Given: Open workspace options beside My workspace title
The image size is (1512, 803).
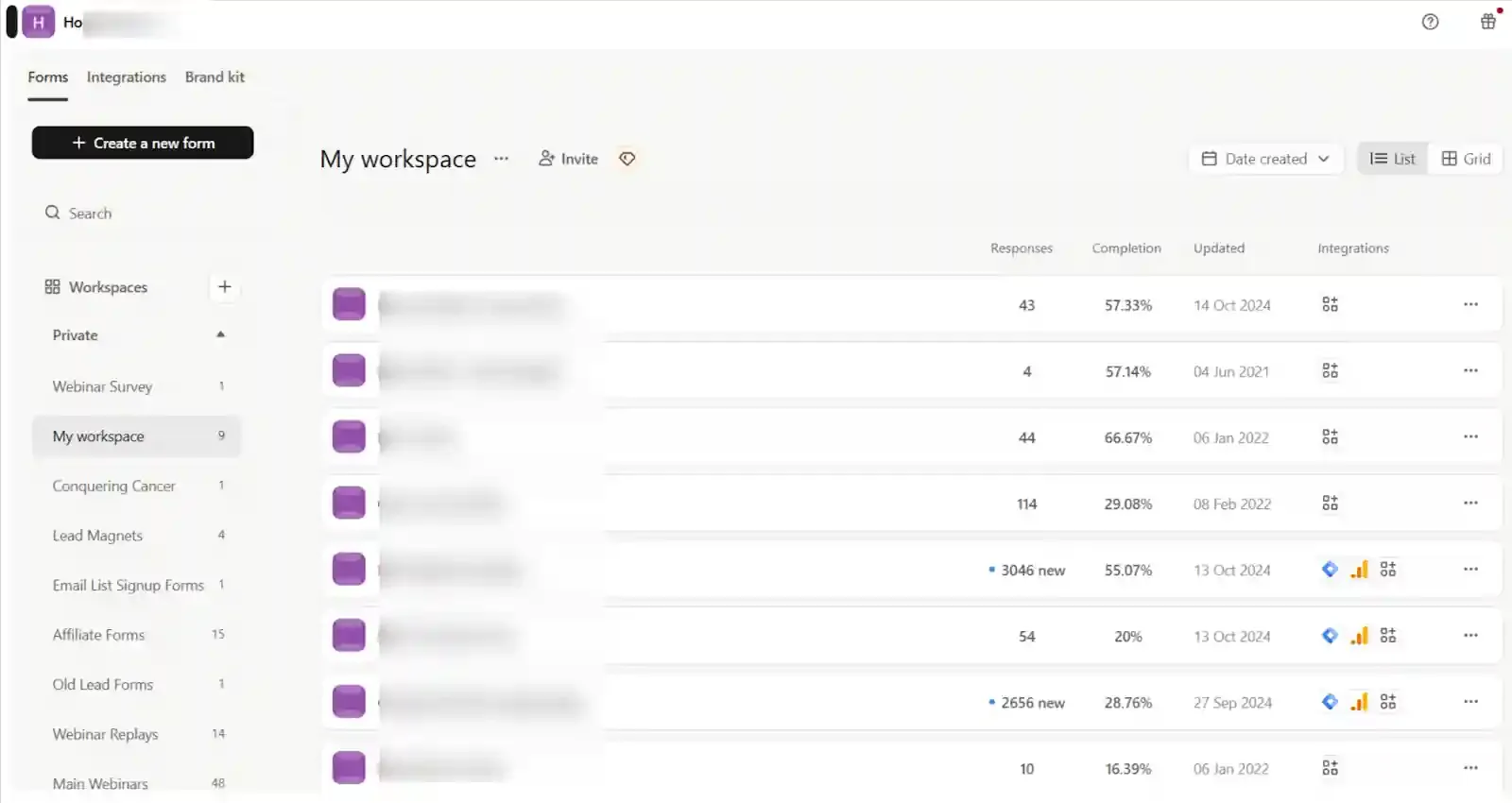Looking at the screenshot, I should tap(501, 159).
